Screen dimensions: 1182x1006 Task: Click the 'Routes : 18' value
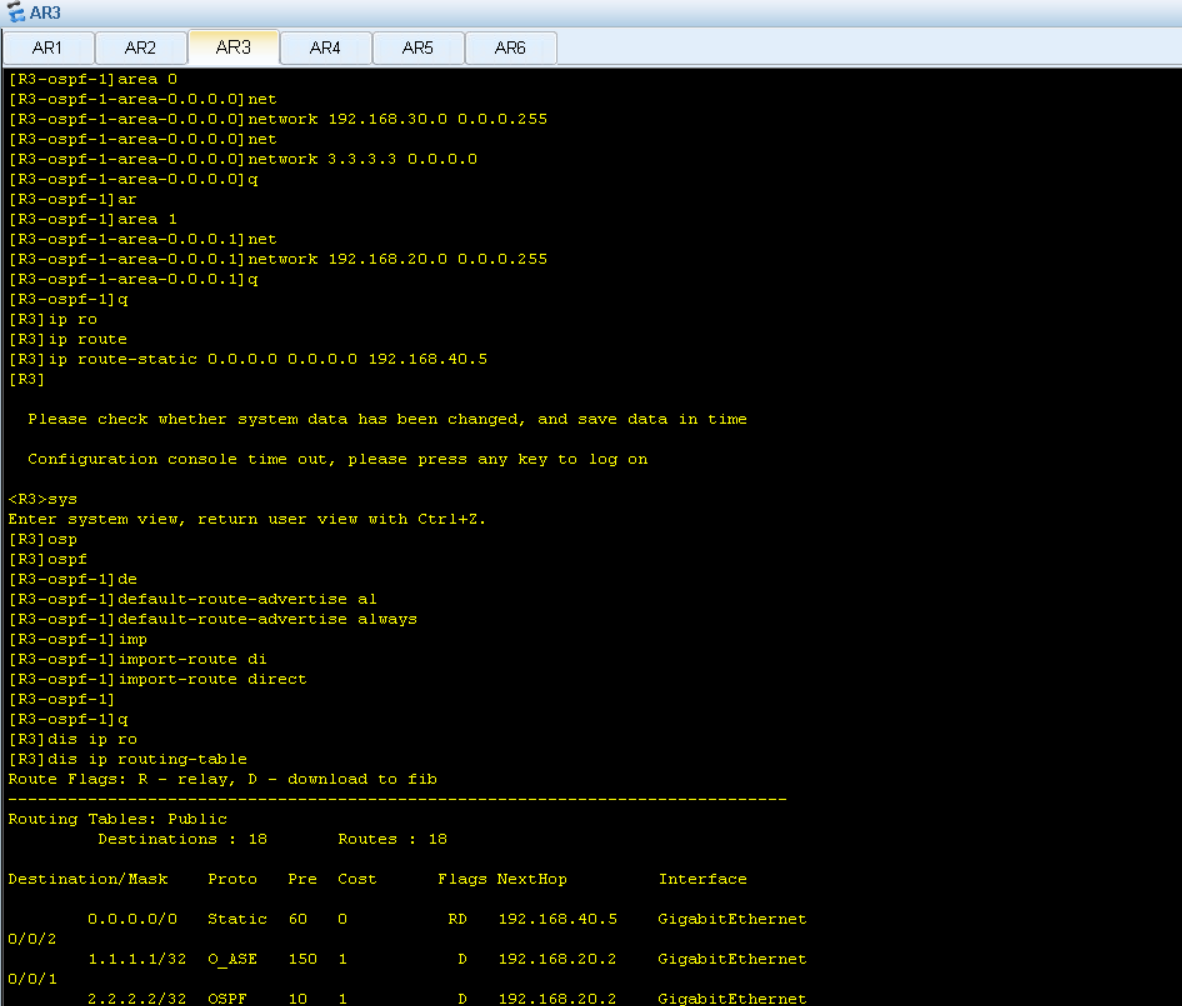coord(393,839)
